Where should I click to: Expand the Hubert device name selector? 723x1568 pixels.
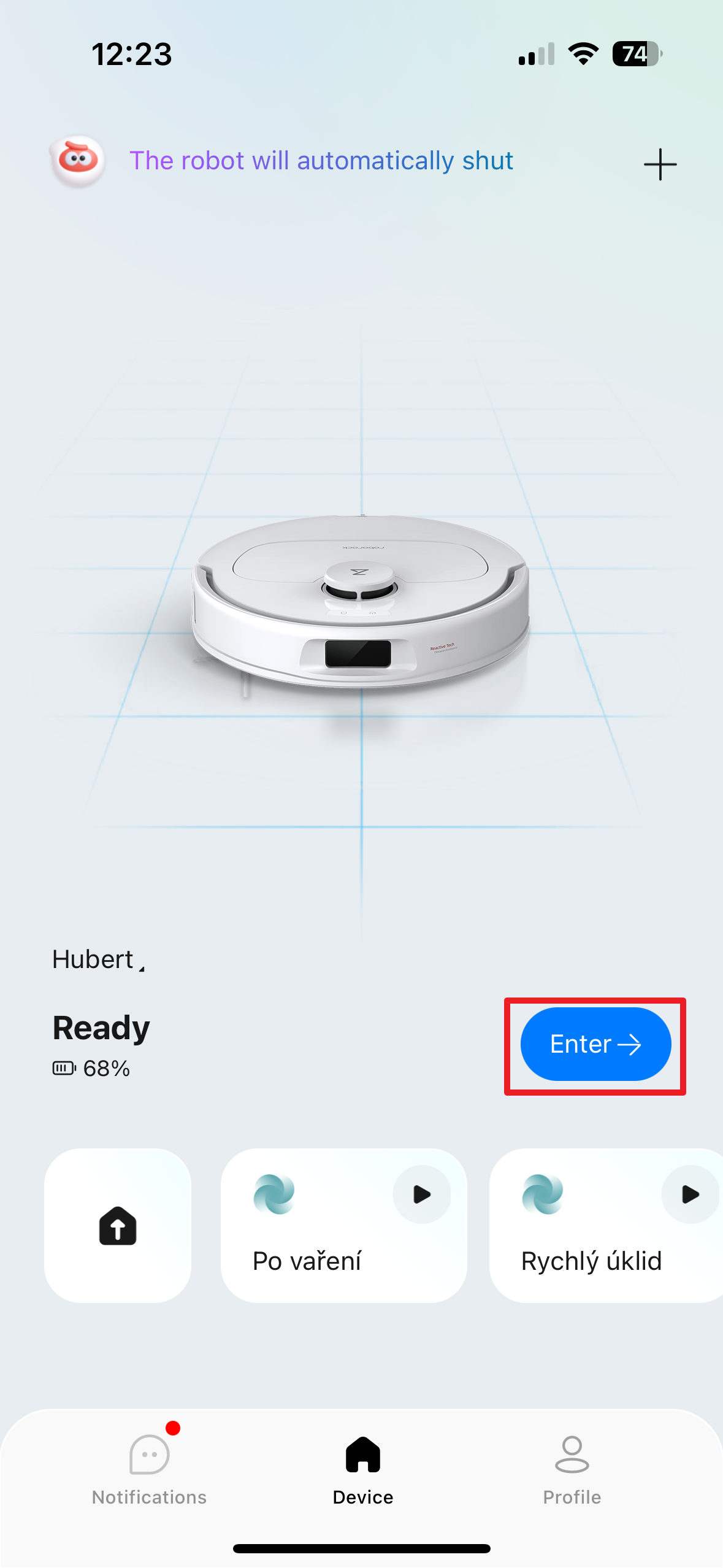(x=99, y=959)
